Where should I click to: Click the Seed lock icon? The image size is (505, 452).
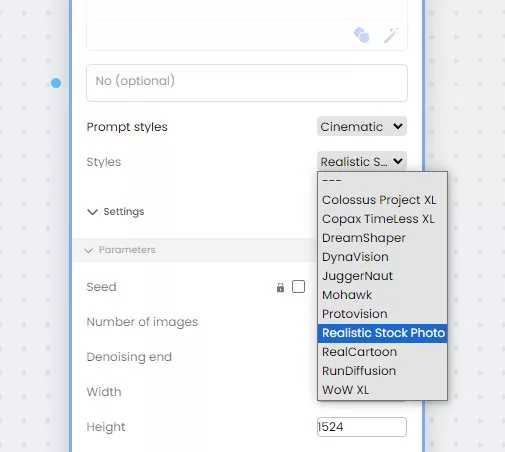pos(280,287)
